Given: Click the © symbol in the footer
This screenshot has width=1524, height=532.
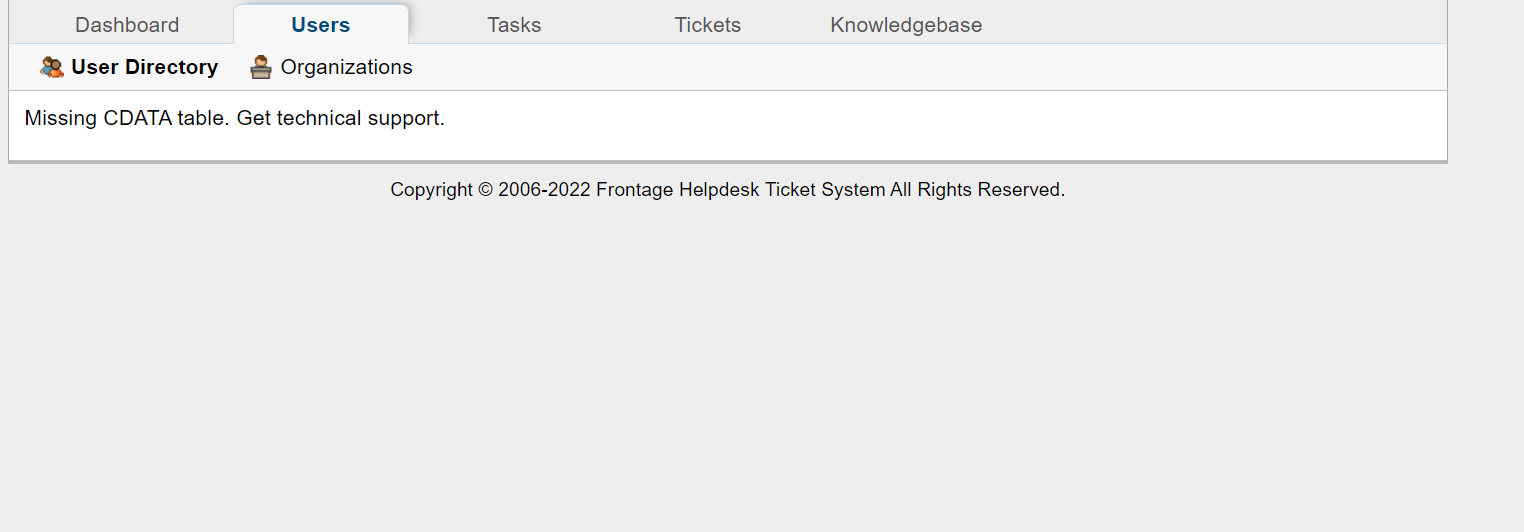Looking at the screenshot, I should click(x=485, y=190).
